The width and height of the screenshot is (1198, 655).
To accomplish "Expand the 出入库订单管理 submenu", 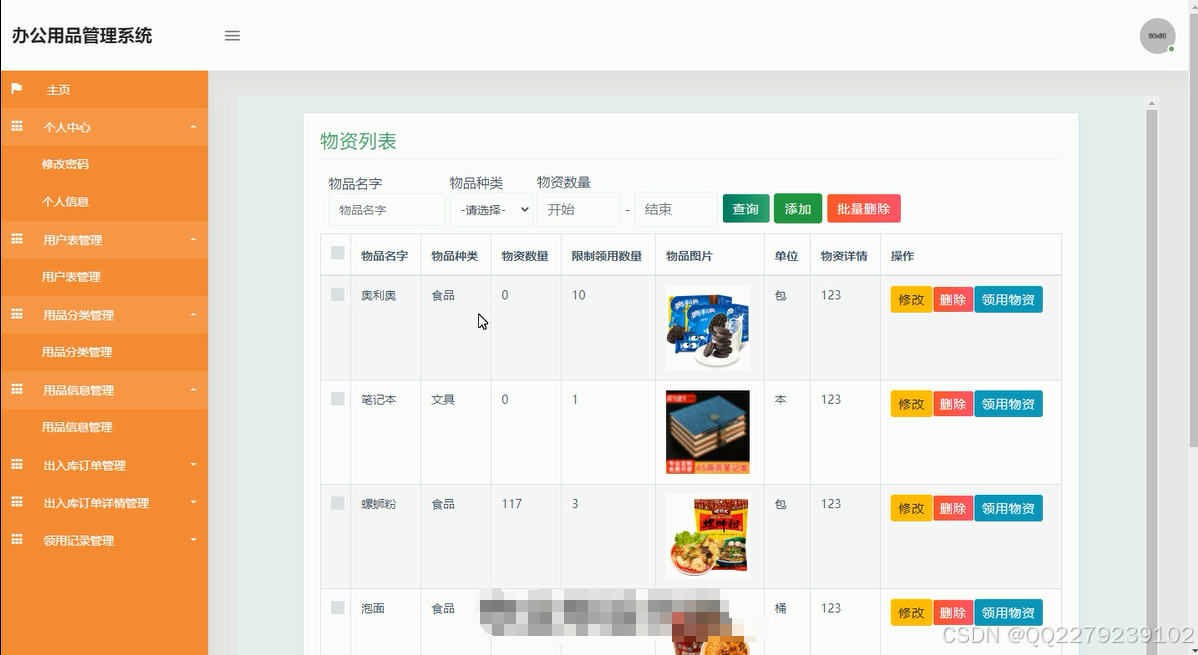I will [x=104, y=464].
